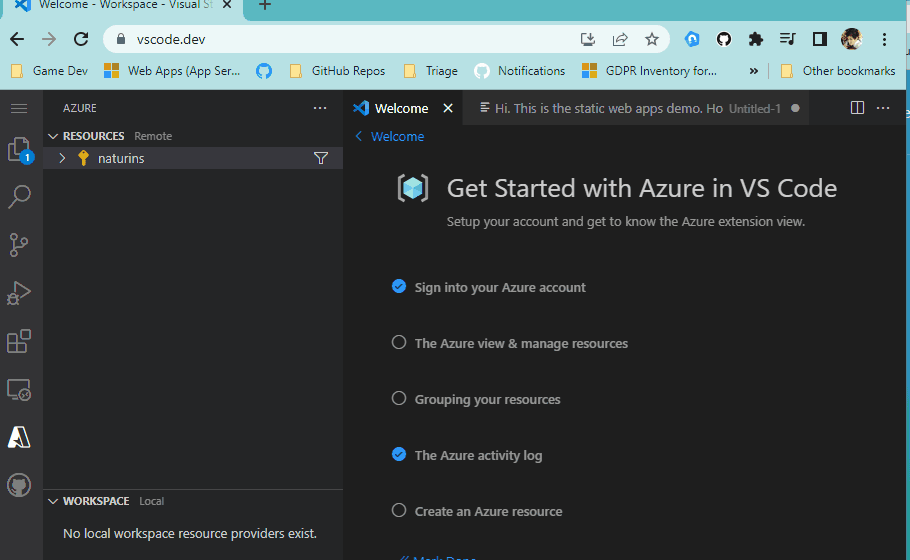910x560 pixels.
Task: Open the GitHub browser extension
Action: pos(724,39)
